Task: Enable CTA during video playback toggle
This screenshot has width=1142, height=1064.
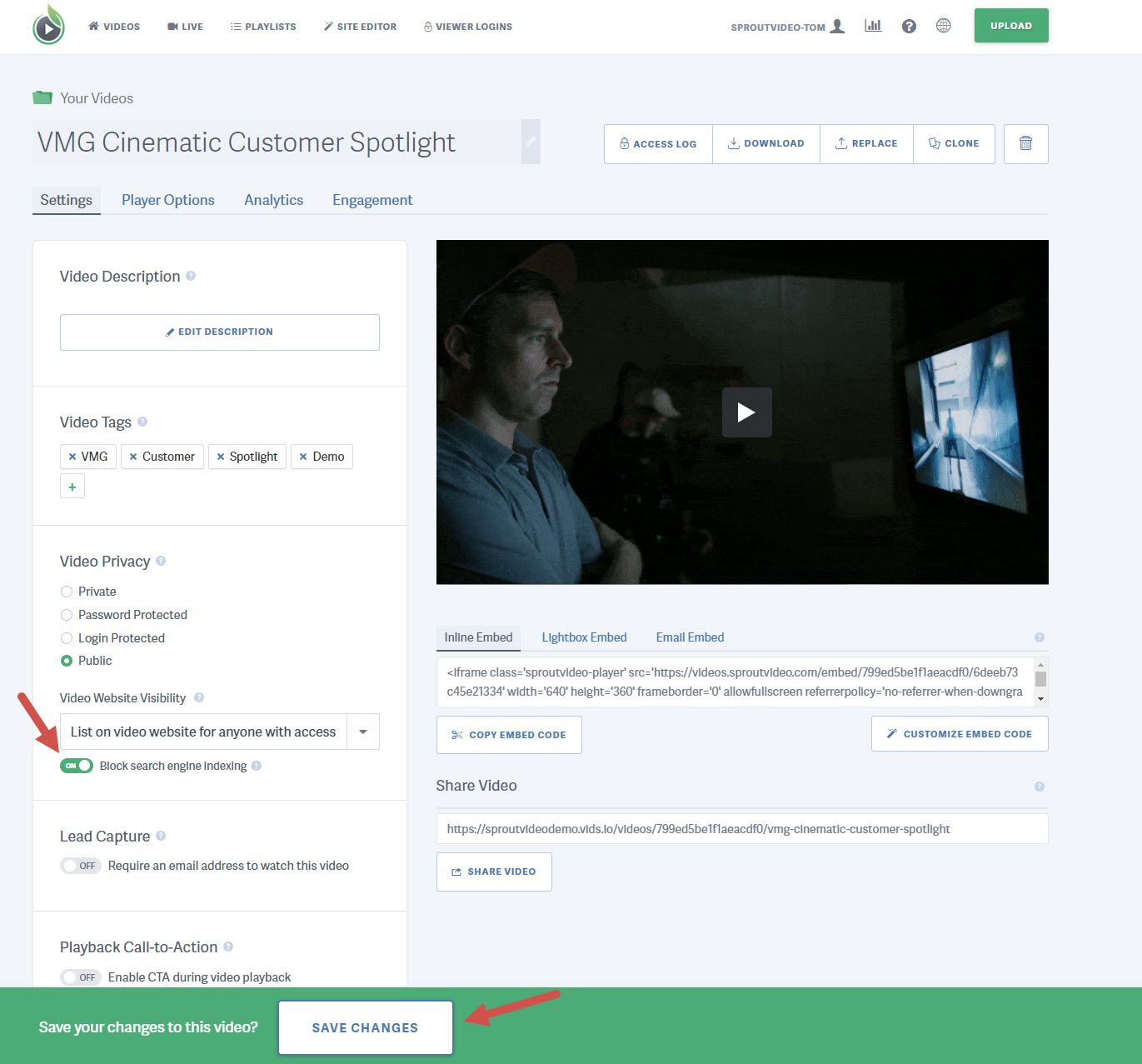Action: tap(81, 977)
